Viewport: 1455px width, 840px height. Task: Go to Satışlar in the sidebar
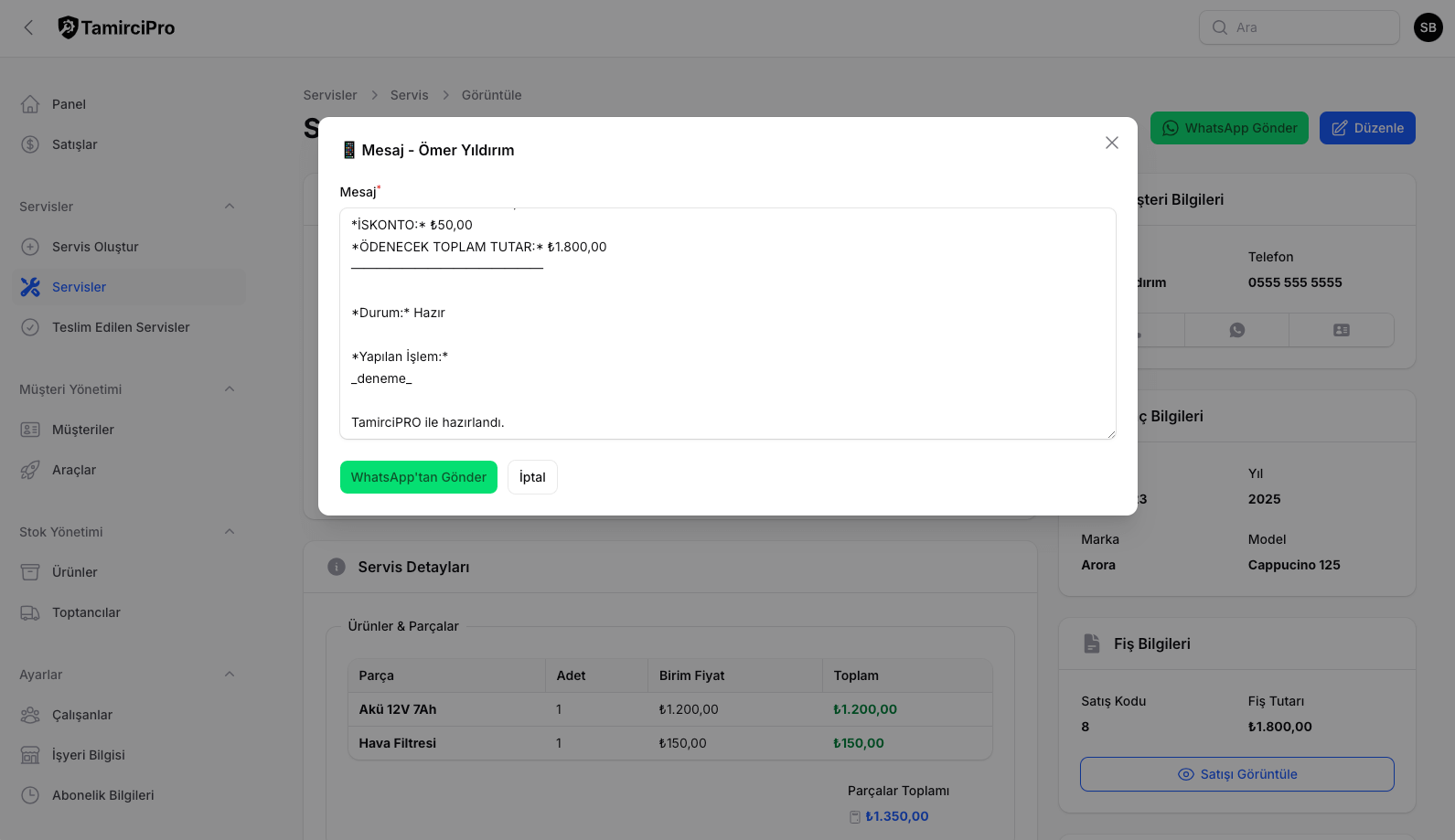74,144
